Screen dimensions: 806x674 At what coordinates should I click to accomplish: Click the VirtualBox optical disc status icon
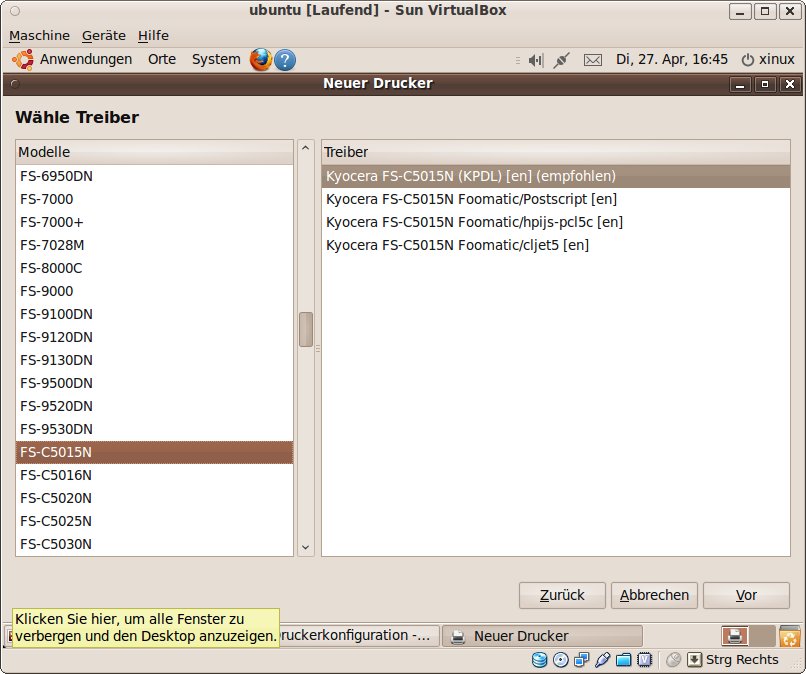[561, 660]
